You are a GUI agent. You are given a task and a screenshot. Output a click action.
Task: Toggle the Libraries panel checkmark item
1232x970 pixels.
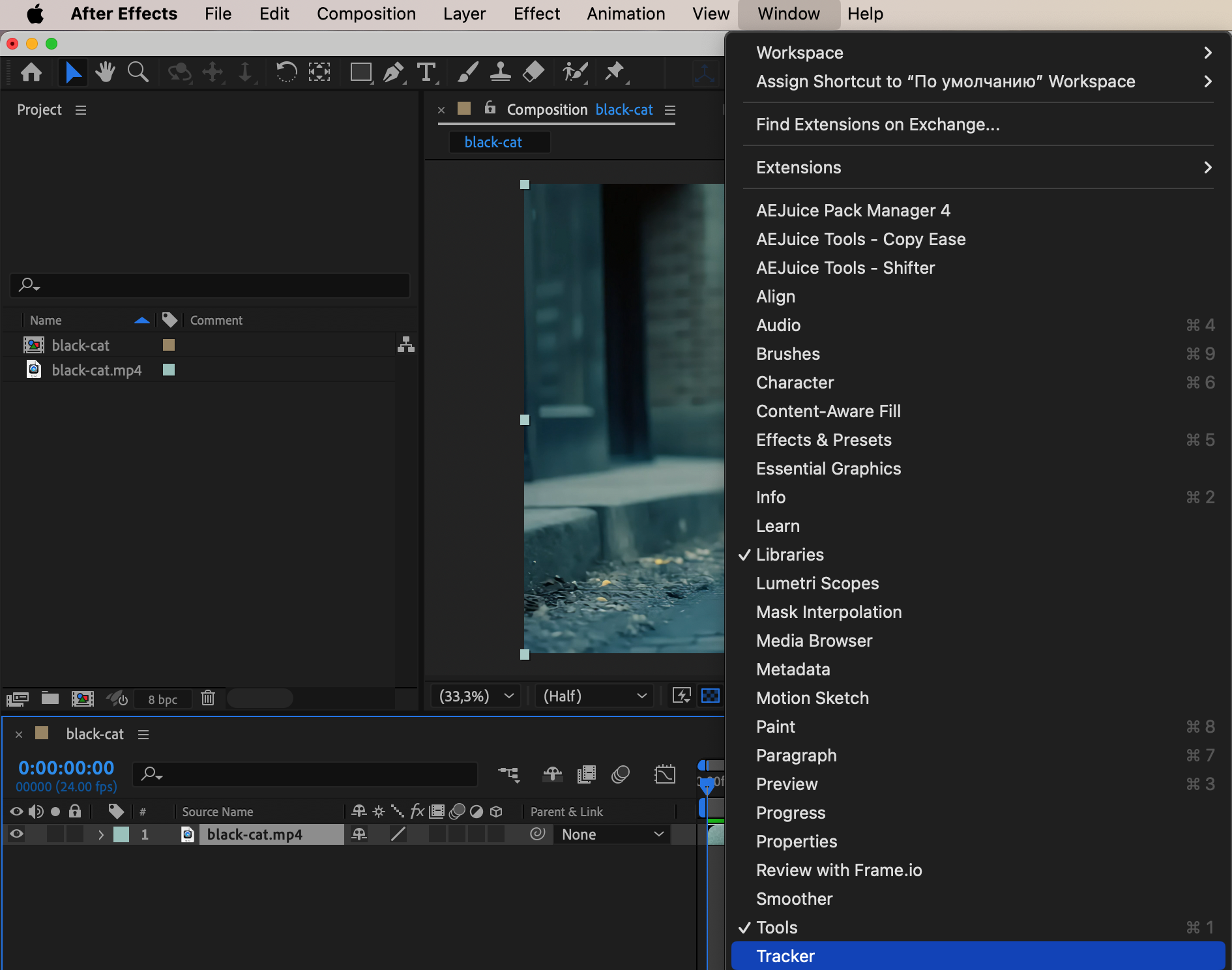point(789,555)
